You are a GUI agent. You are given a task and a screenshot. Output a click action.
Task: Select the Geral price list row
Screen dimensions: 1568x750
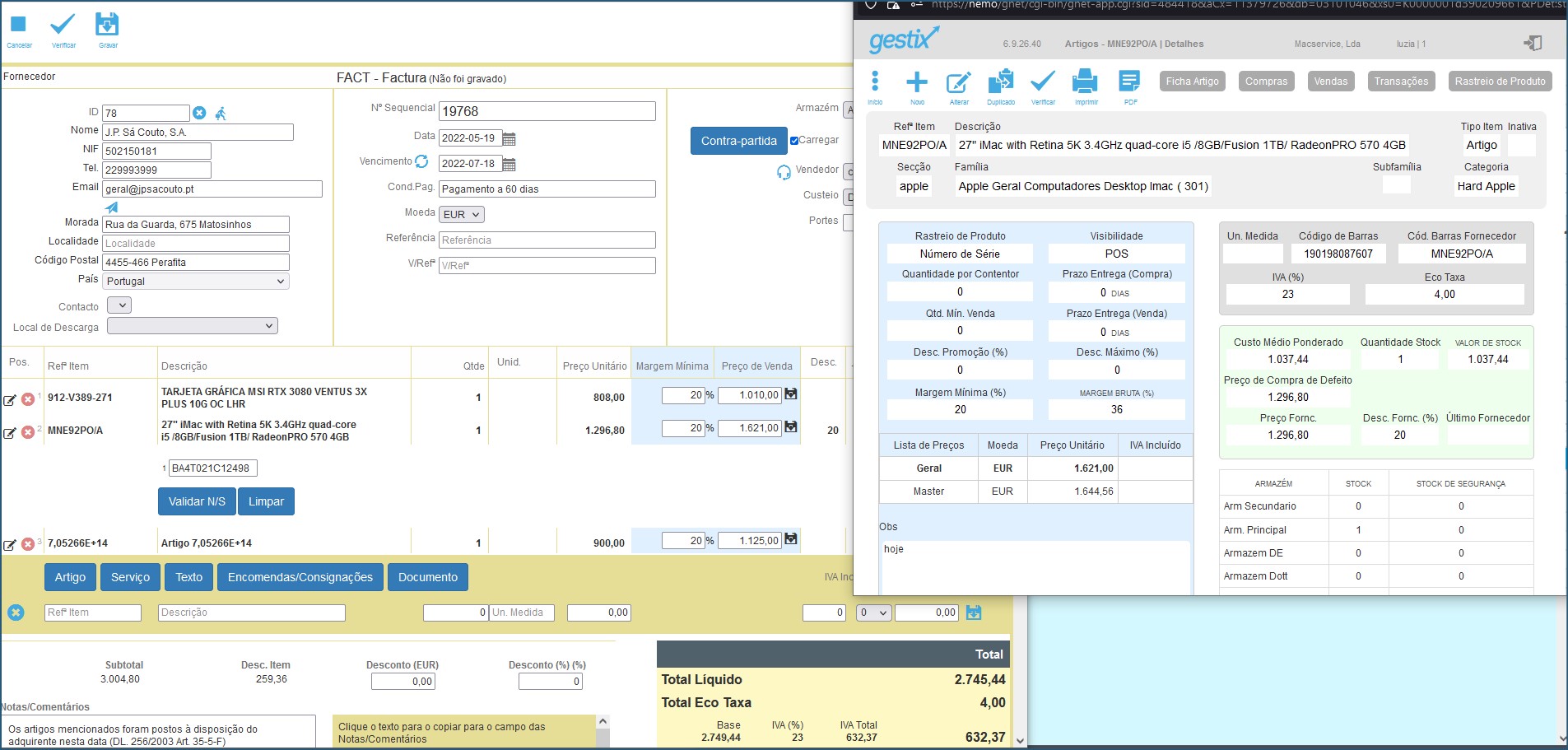click(x=1036, y=468)
